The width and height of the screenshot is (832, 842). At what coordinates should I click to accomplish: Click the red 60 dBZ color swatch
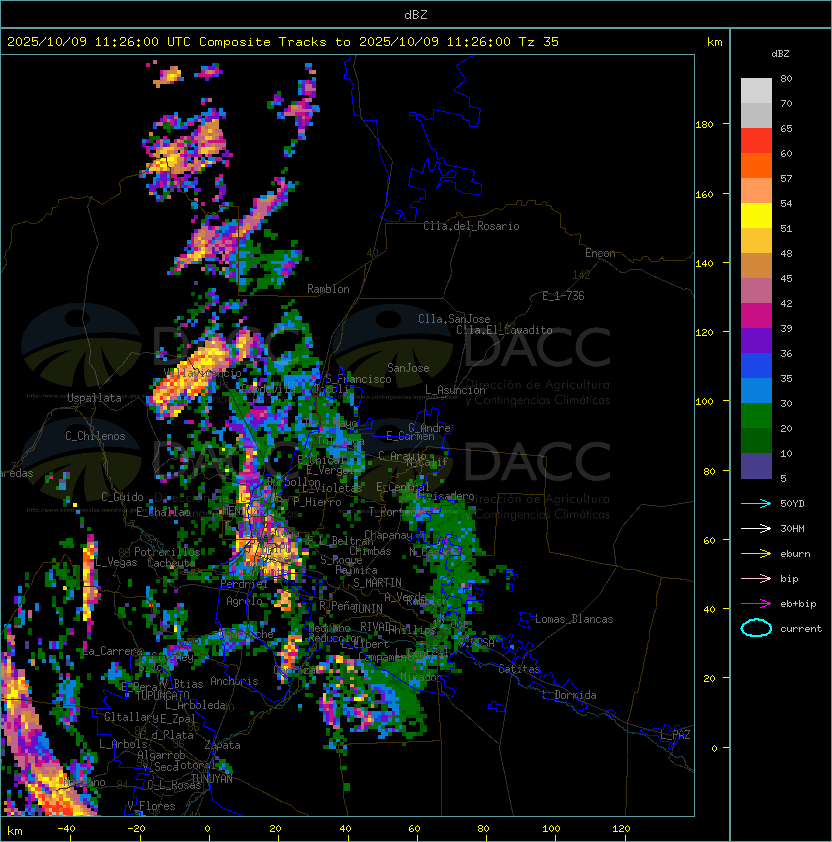coord(756,141)
